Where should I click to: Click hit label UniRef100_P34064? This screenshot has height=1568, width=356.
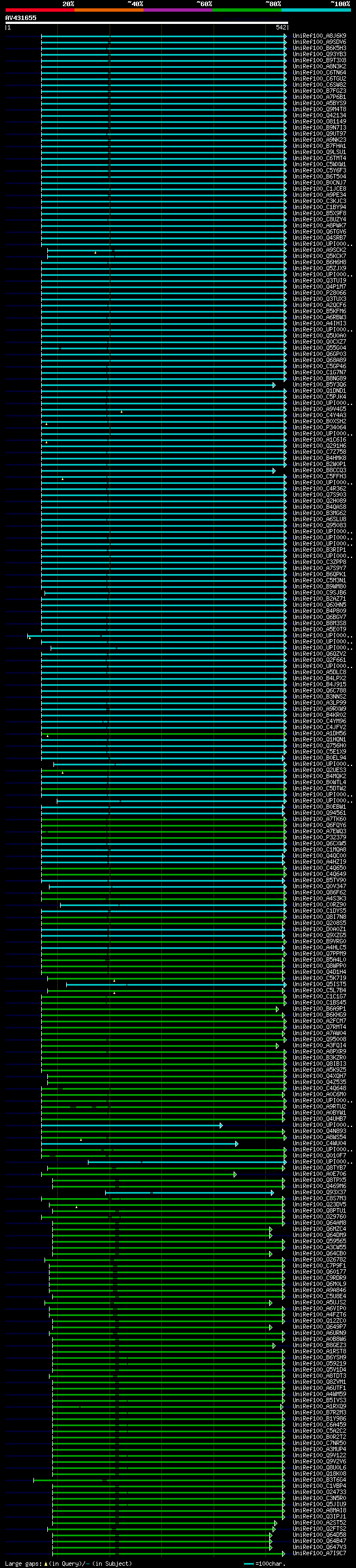point(319,427)
